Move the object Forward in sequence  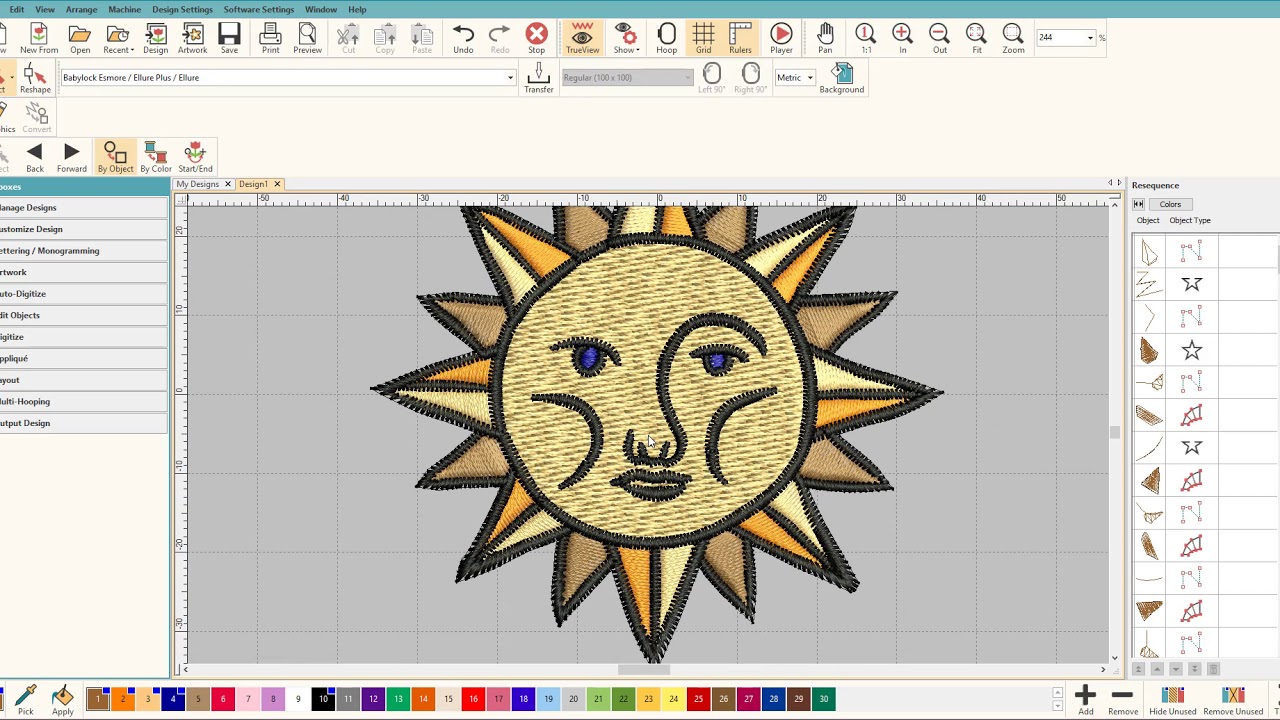click(x=71, y=157)
